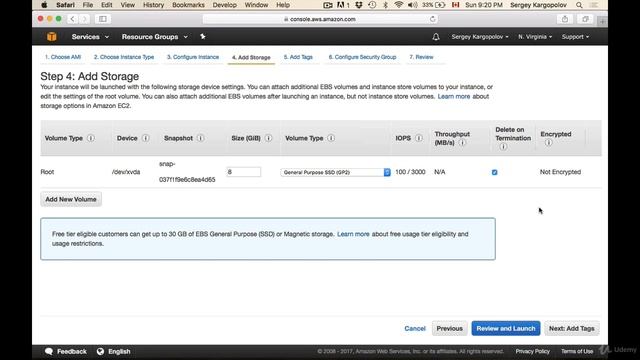Expand the Services menu
Screen dimensions: 640x360
pos(90,37)
